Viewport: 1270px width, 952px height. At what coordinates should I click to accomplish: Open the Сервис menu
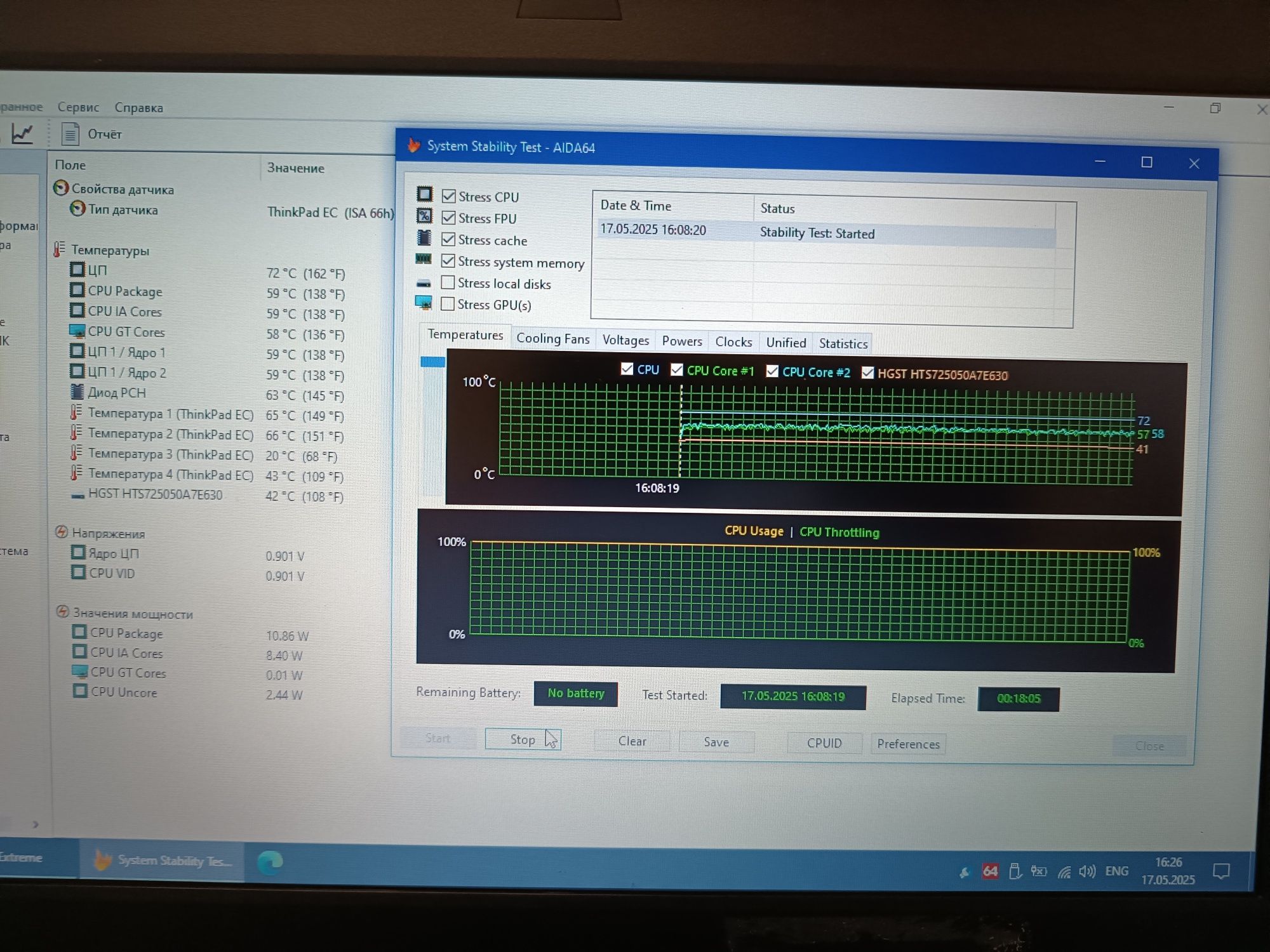(x=78, y=107)
